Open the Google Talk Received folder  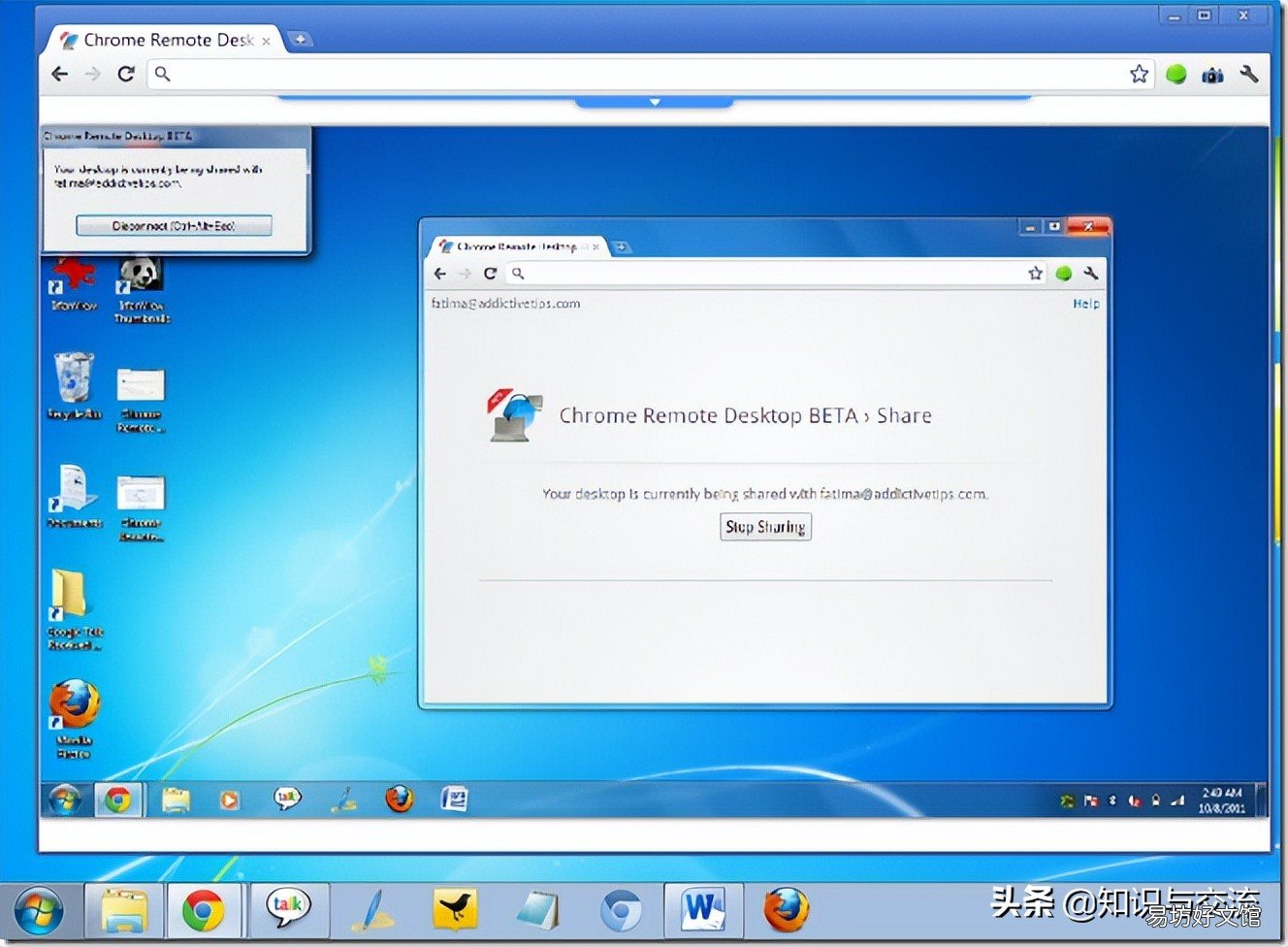[x=74, y=608]
